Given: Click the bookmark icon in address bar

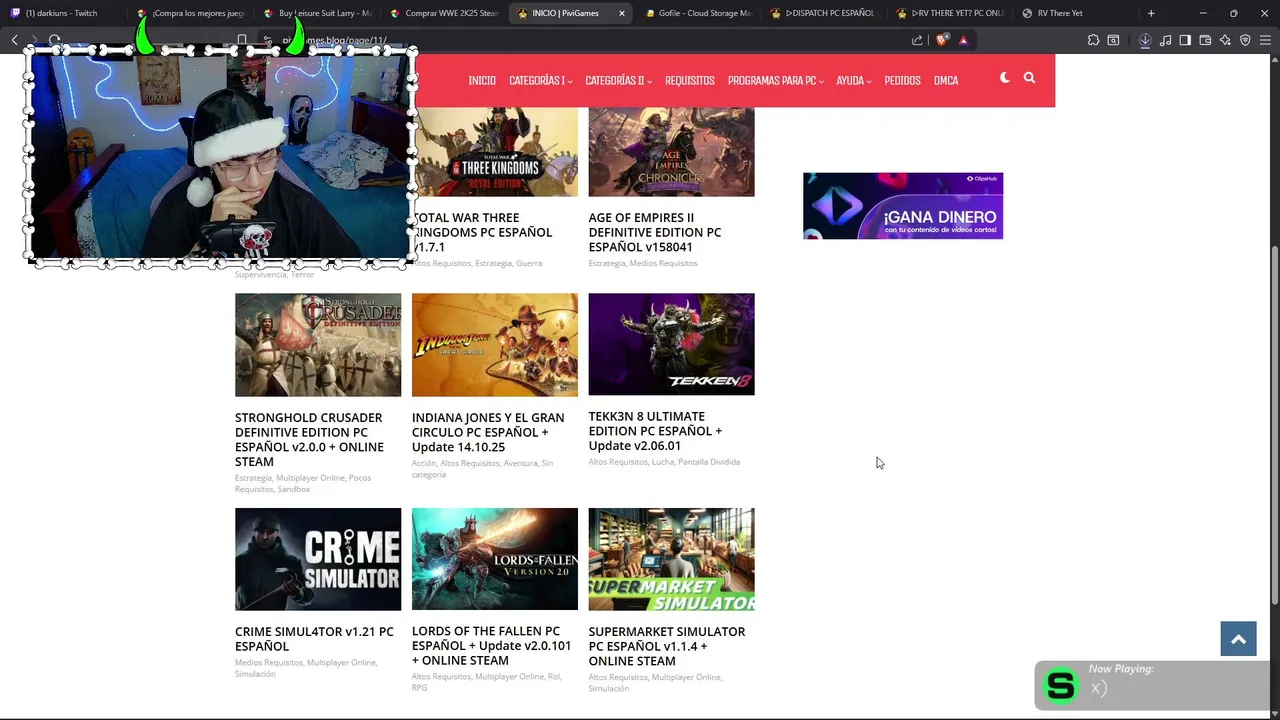Looking at the screenshot, I should tap(242, 40).
